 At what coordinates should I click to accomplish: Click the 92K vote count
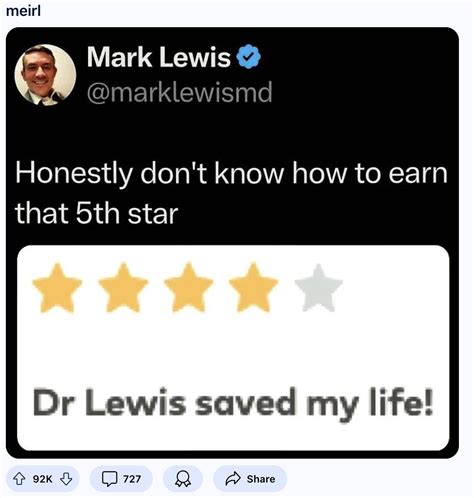point(42,479)
